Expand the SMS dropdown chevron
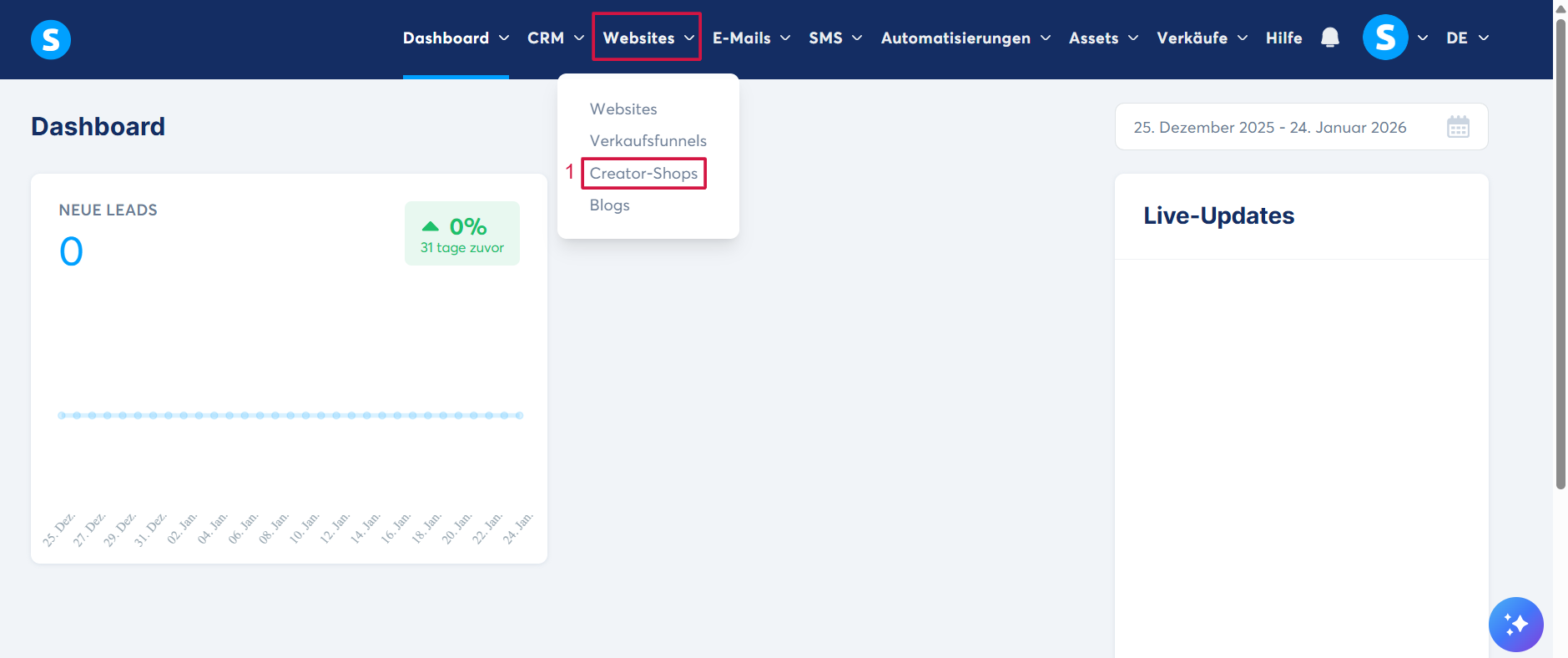This screenshot has width=1568, height=658. [x=857, y=38]
